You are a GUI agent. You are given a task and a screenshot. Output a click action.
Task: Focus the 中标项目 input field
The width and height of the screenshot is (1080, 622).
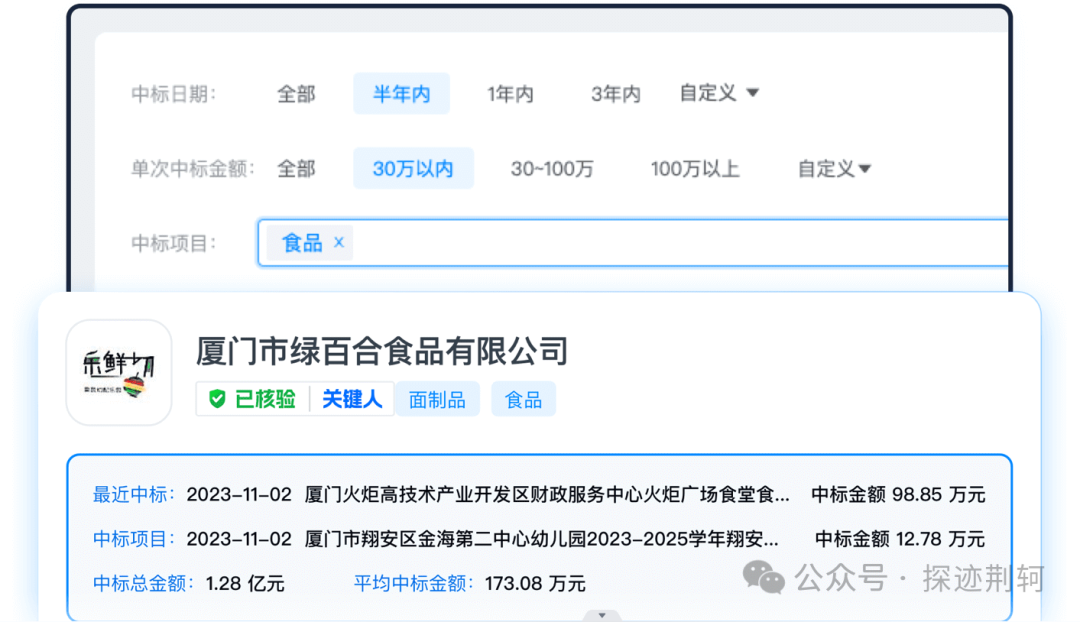(x=632, y=242)
